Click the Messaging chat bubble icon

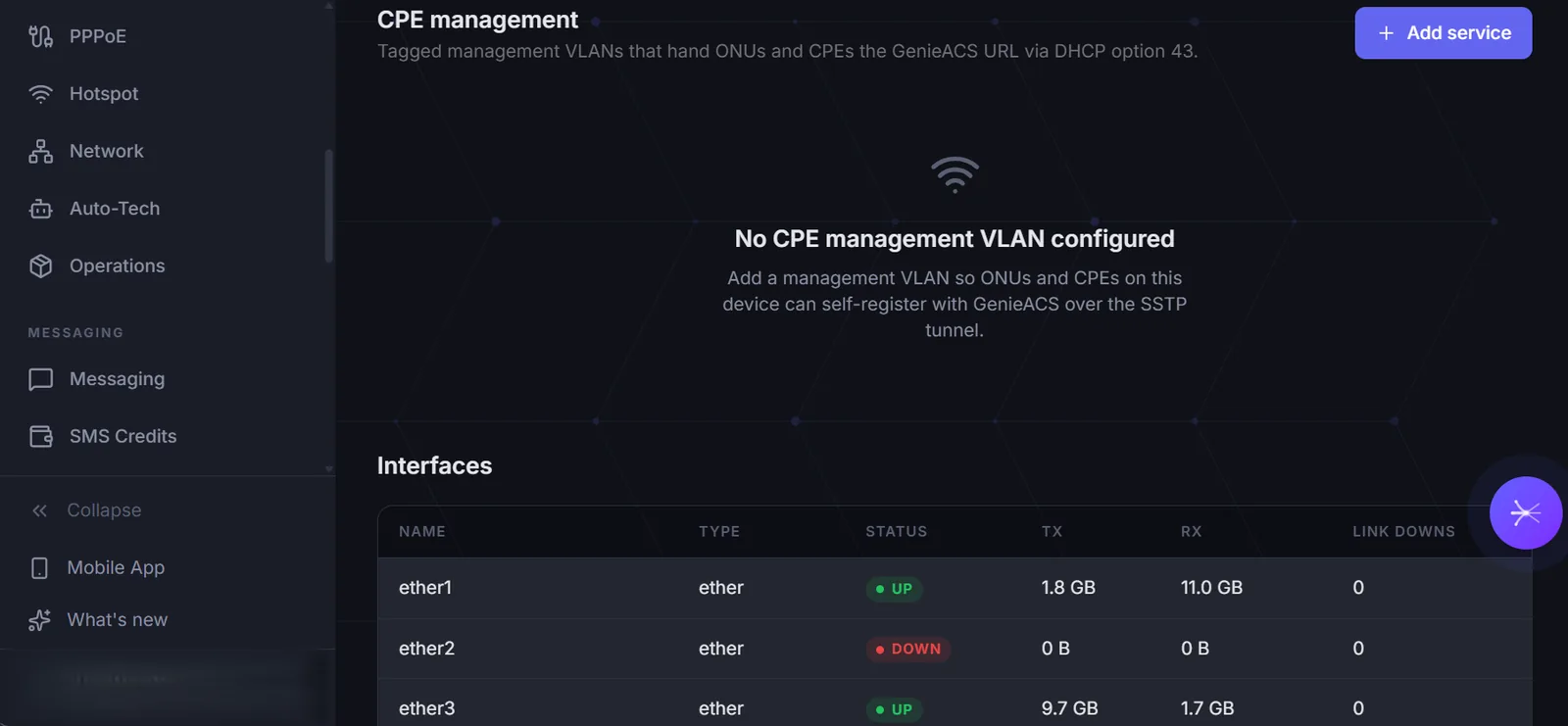40,379
